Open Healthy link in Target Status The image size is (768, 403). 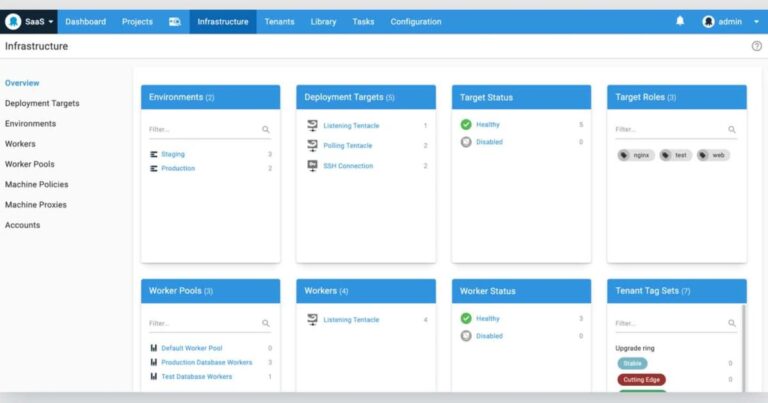(488, 125)
